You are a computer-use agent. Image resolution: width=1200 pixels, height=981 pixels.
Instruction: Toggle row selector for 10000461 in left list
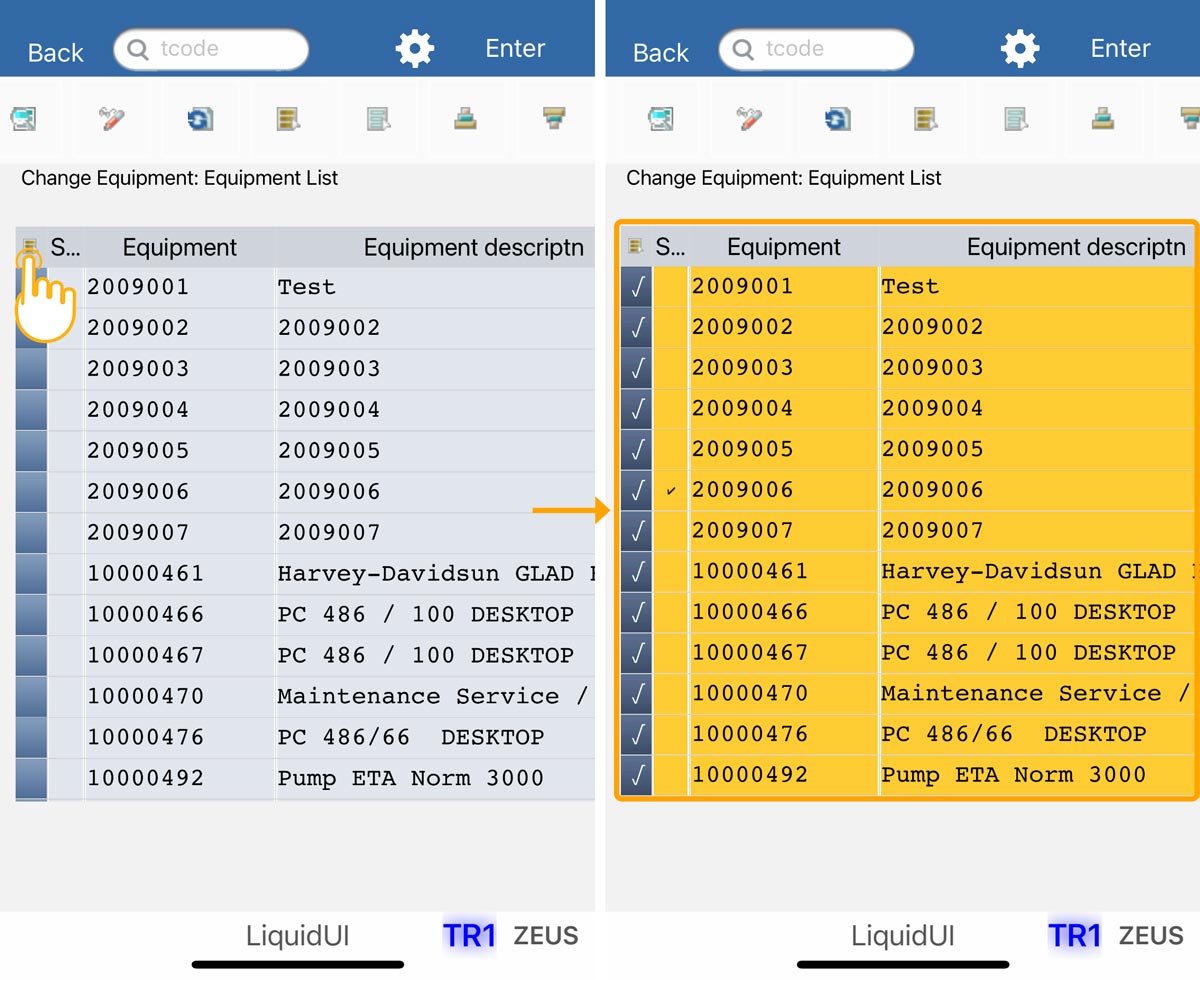pyautogui.click(x=31, y=574)
